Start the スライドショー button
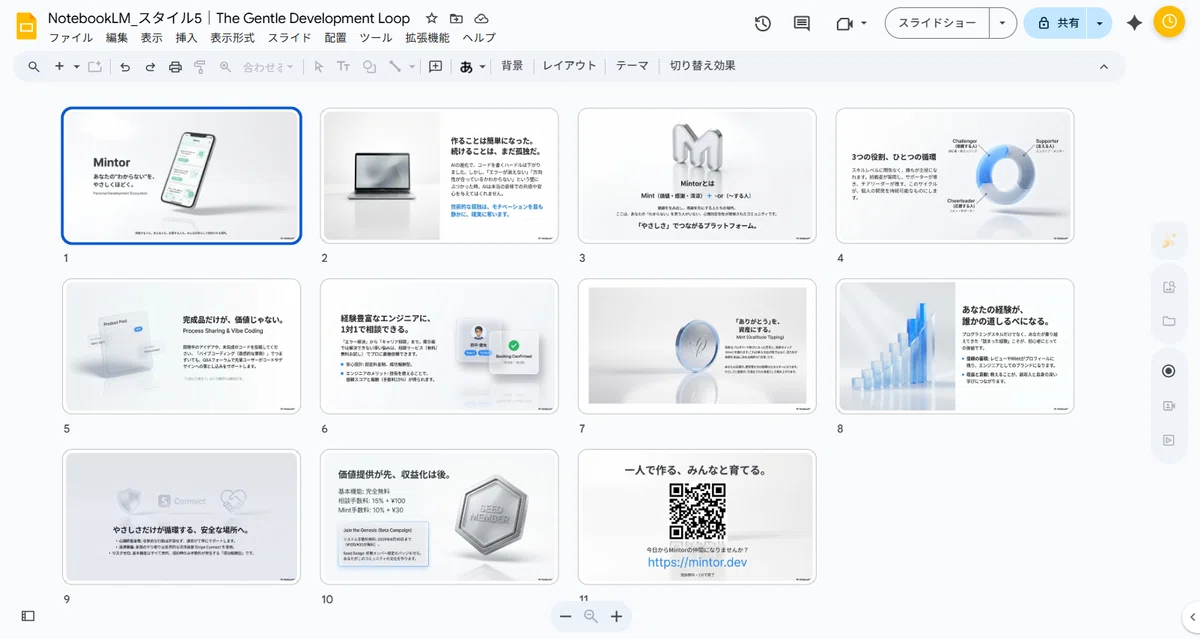 [937, 23]
